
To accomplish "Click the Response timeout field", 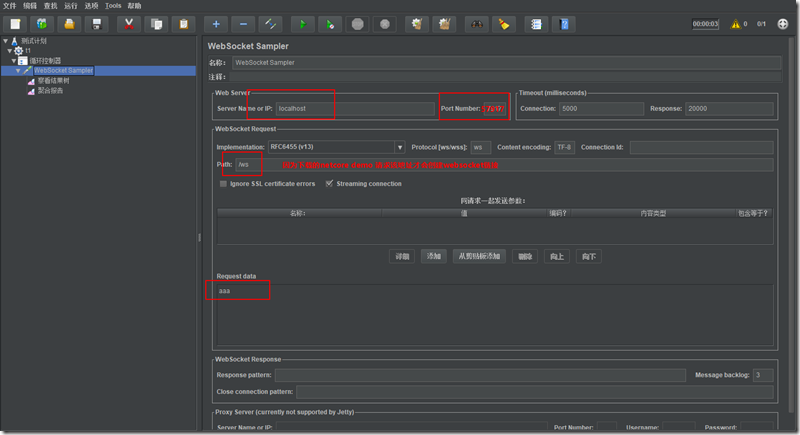I will 729,109.
